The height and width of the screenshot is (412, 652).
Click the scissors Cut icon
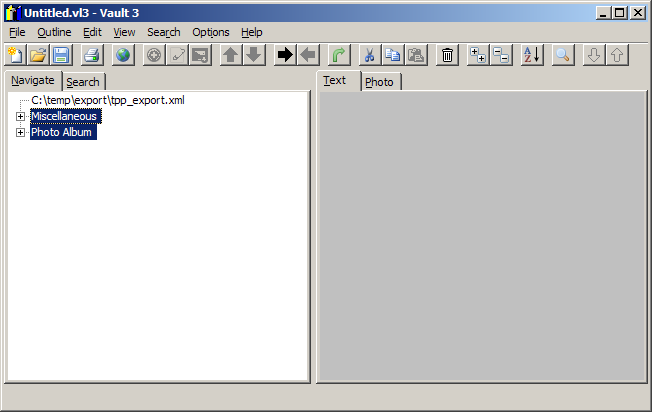(x=369, y=55)
